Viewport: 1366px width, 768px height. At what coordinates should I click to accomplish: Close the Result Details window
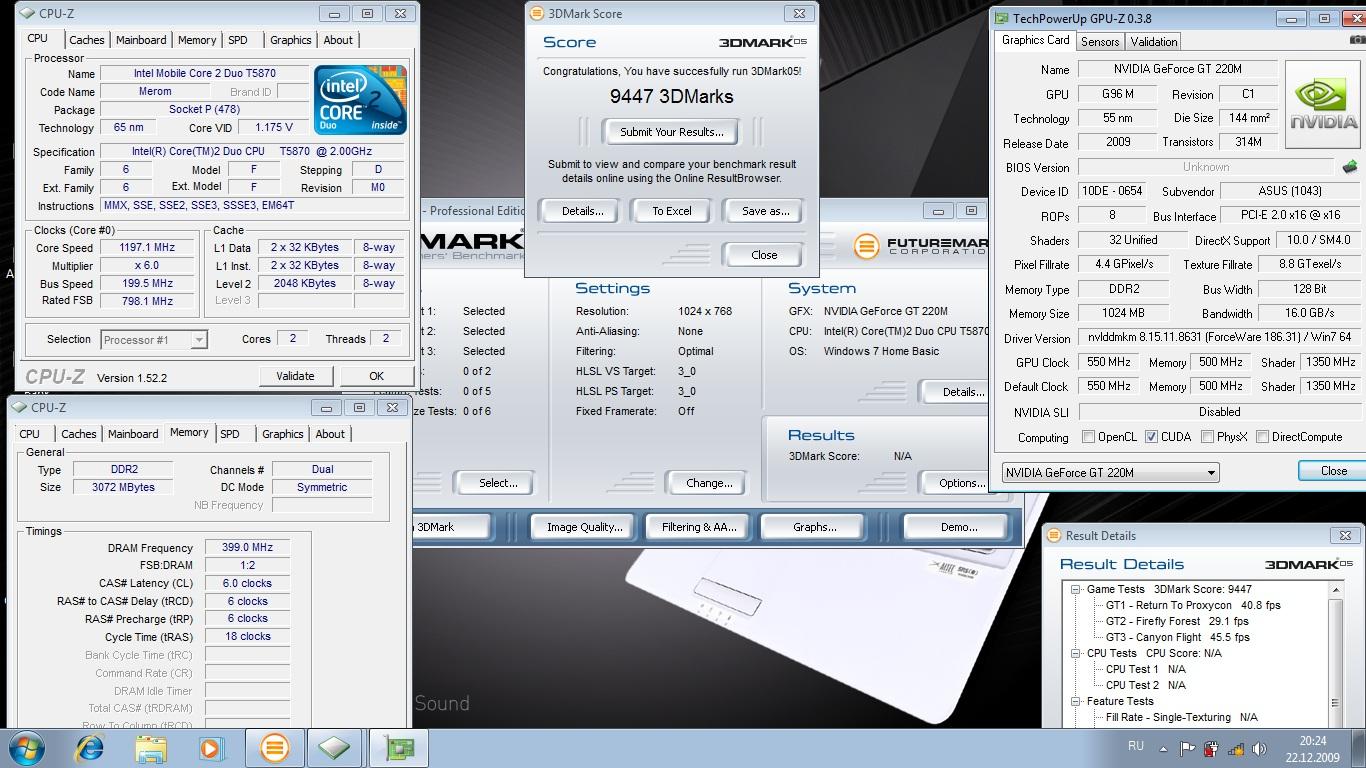tap(1345, 535)
